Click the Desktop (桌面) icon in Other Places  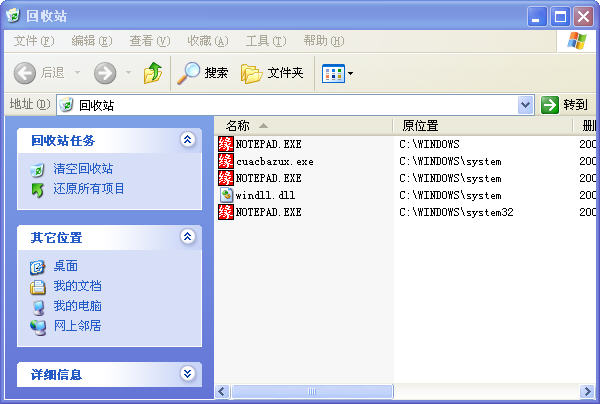[38, 267]
